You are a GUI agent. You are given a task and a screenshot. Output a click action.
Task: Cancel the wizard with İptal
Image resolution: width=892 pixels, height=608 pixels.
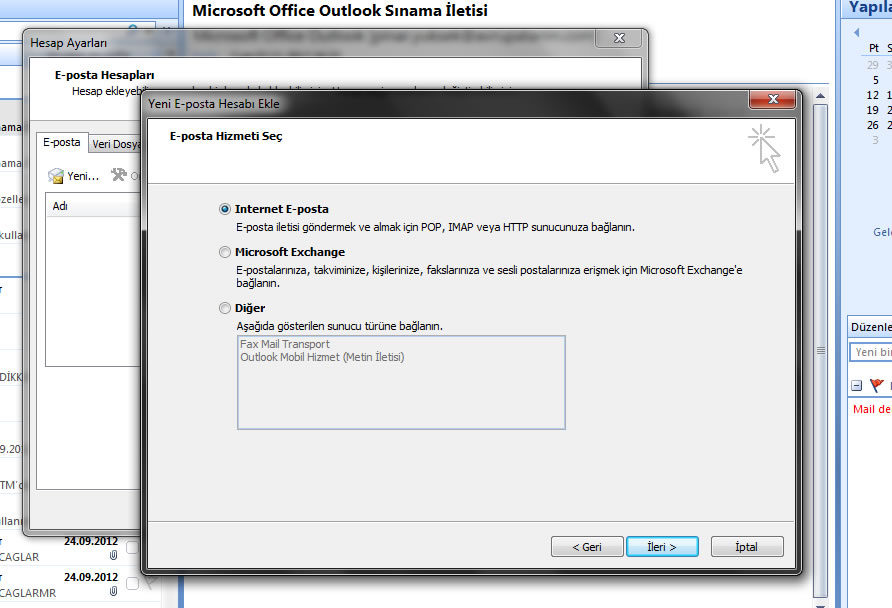(746, 547)
